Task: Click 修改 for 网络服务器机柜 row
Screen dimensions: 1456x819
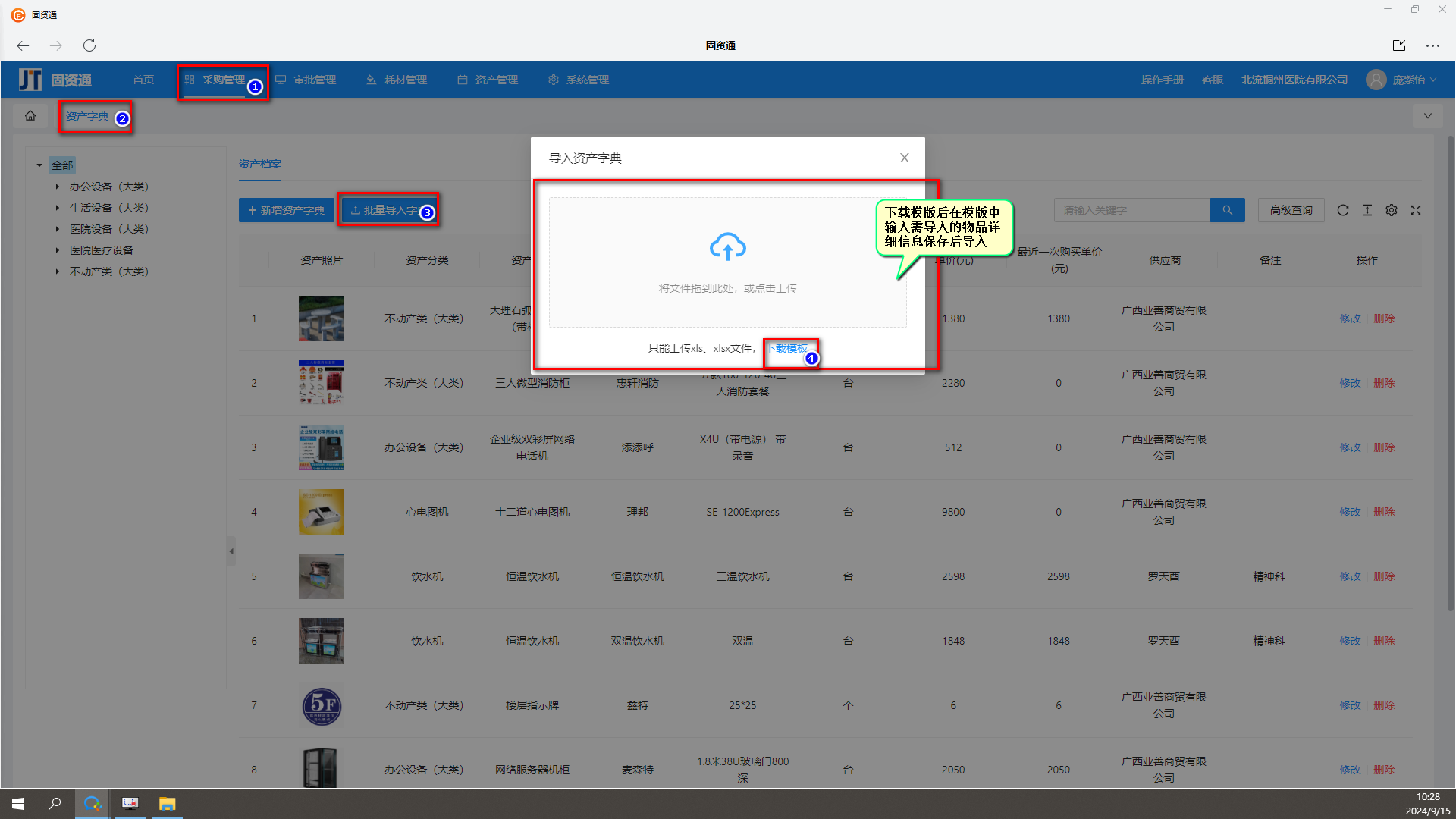Action: point(1350,770)
